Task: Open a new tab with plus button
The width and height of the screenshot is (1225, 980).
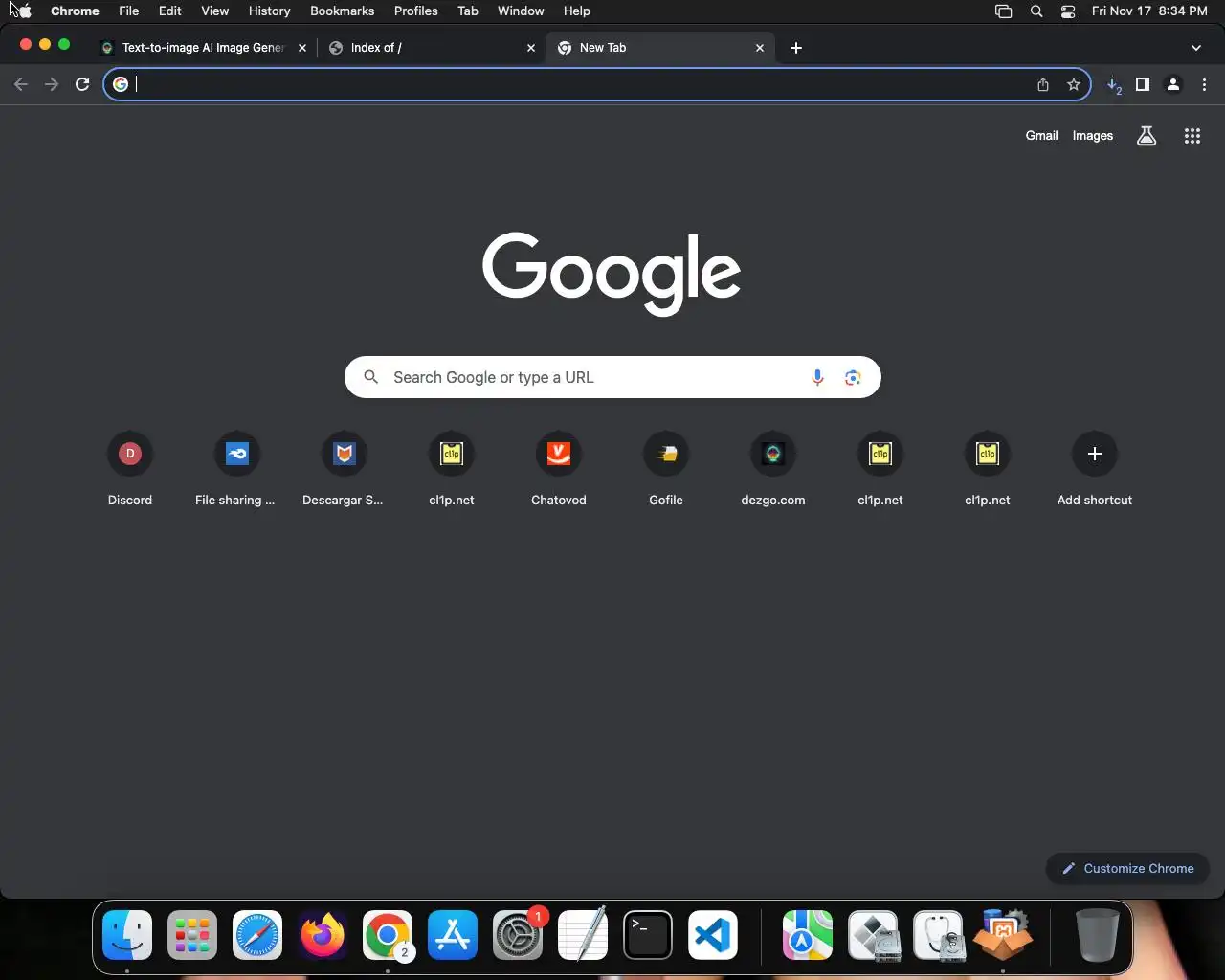Action: pos(796,47)
